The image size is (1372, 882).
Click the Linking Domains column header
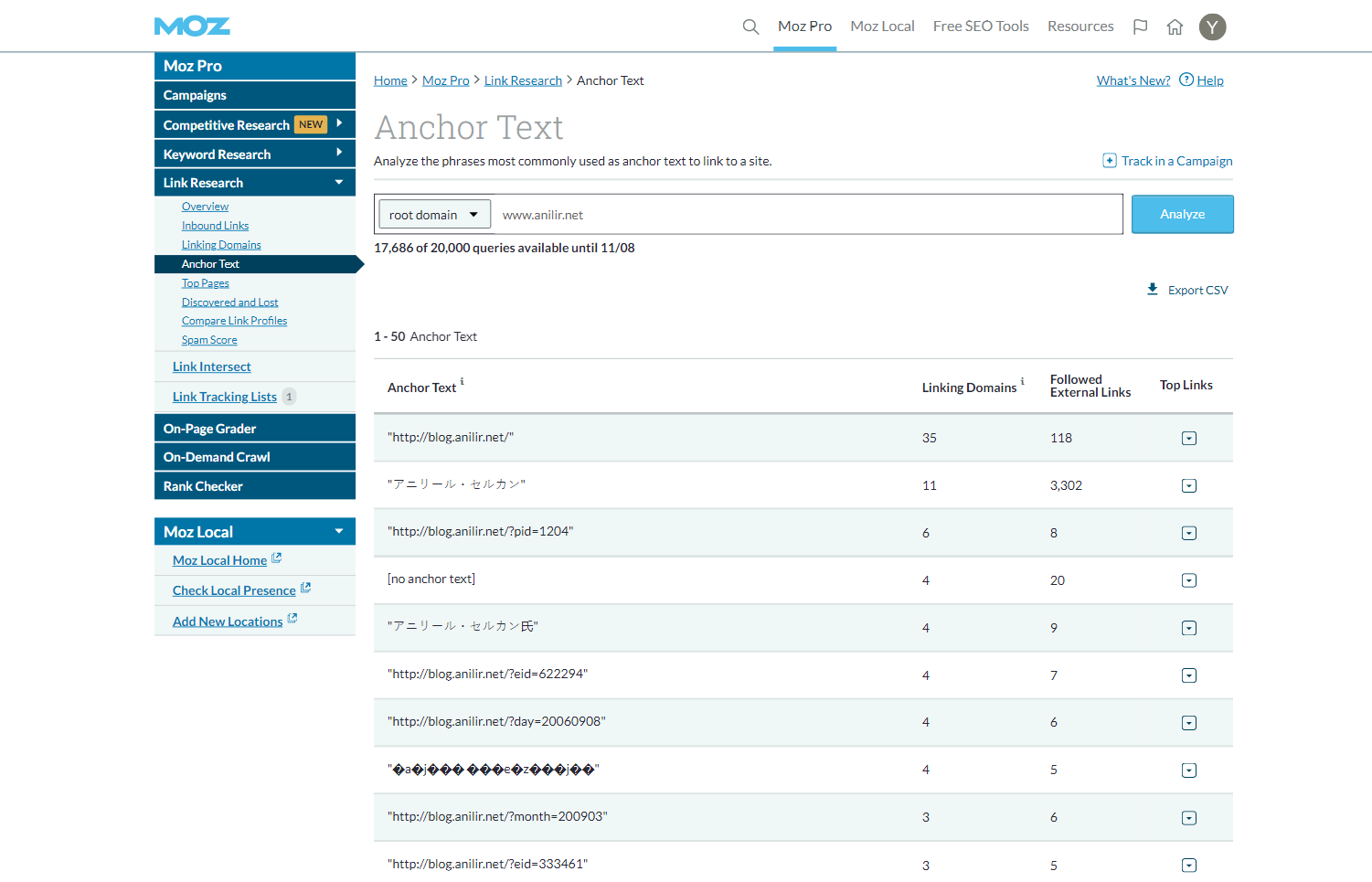click(x=969, y=388)
